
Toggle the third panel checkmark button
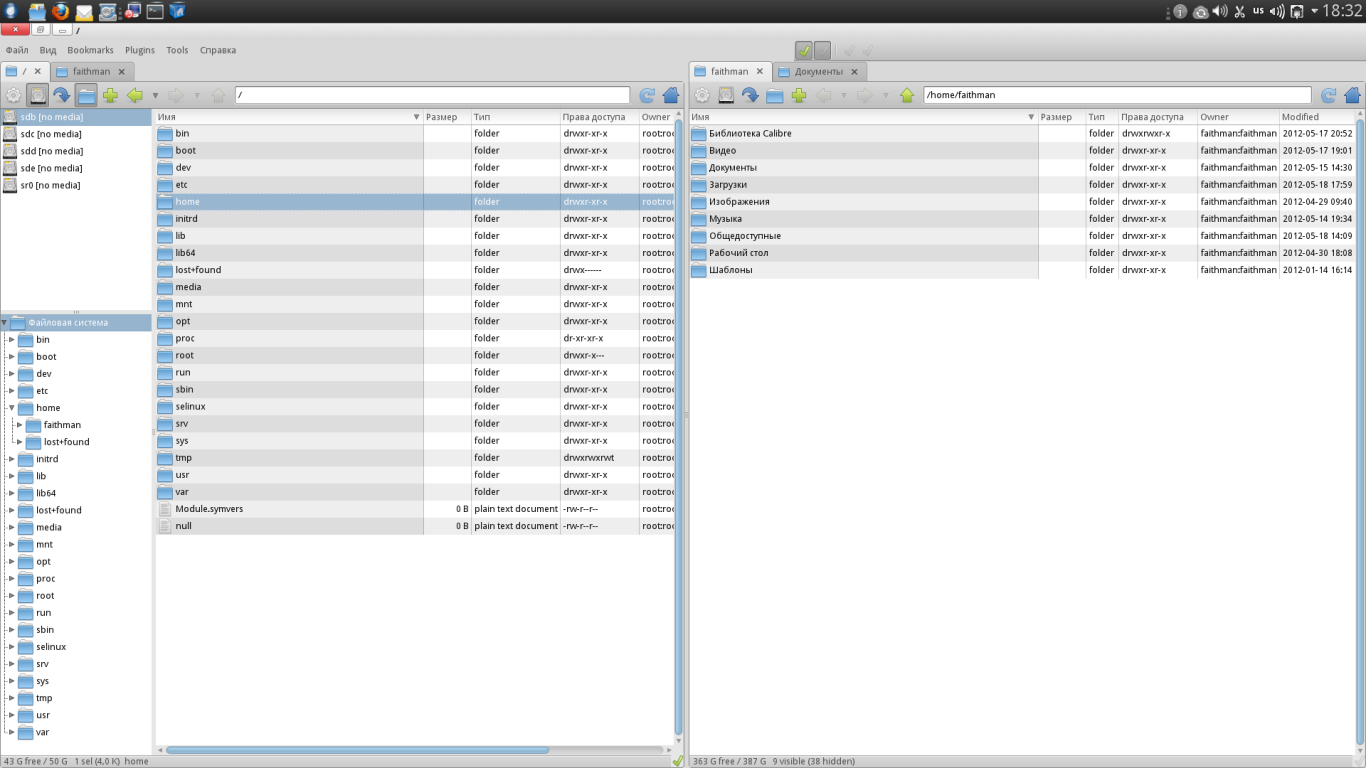pyautogui.click(x=850, y=50)
